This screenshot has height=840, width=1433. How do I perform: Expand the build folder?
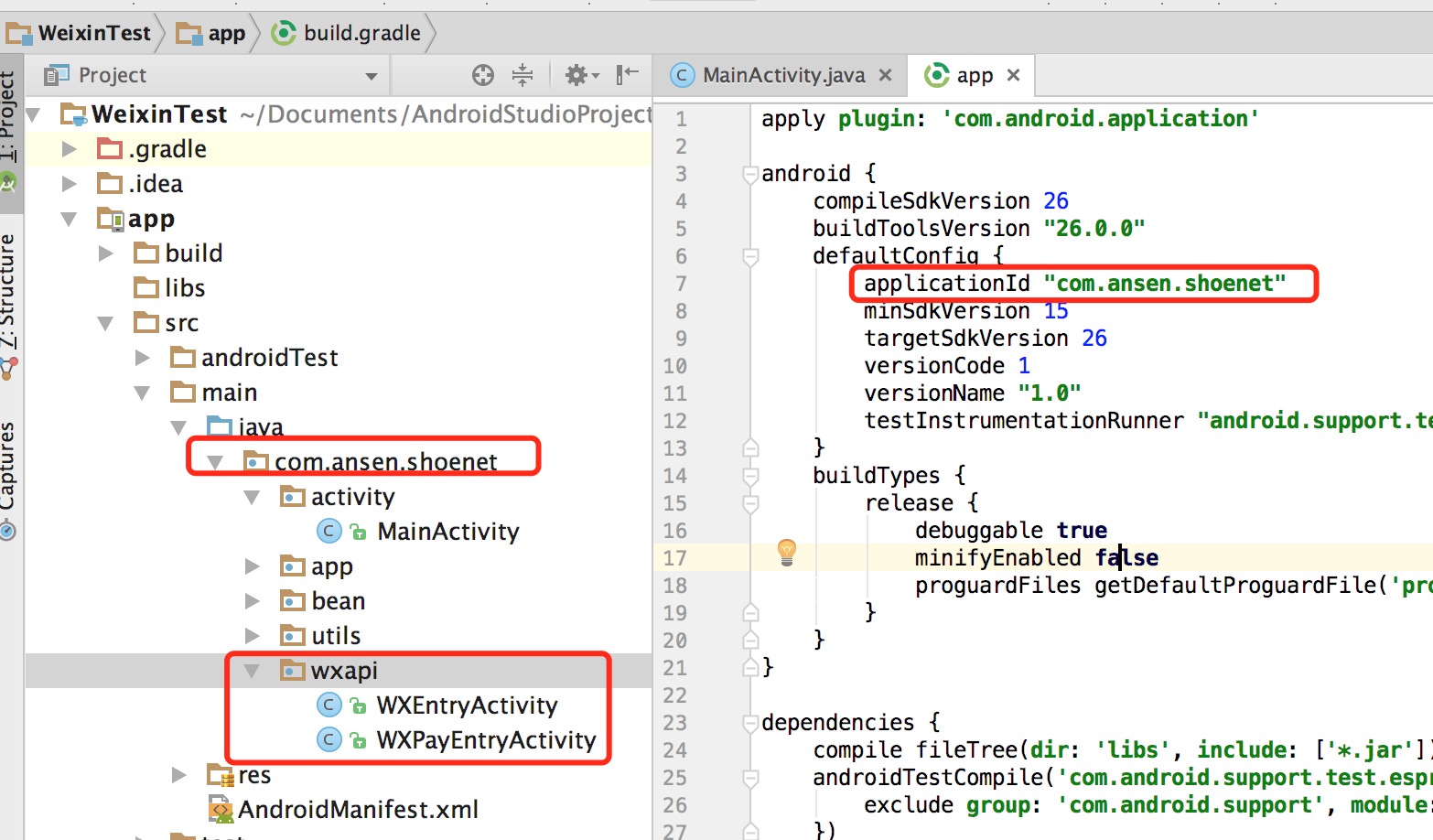pos(106,253)
